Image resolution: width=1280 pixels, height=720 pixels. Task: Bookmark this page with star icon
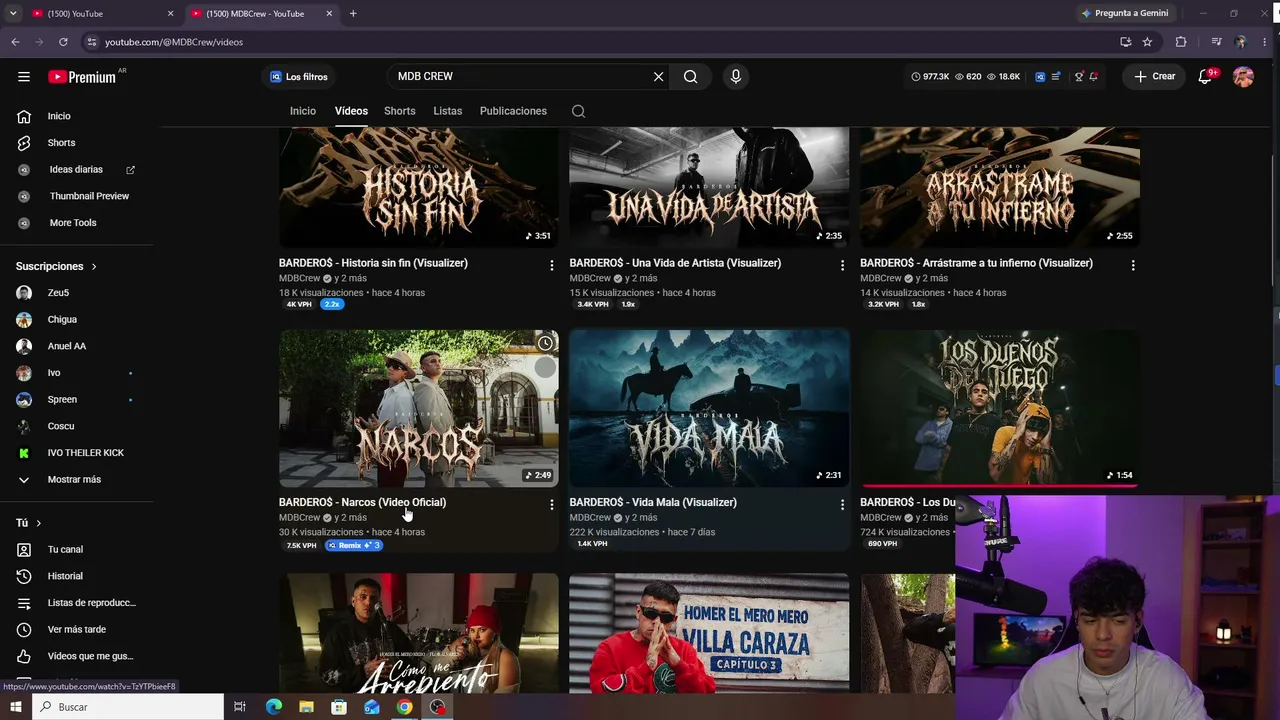[1147, 42]
